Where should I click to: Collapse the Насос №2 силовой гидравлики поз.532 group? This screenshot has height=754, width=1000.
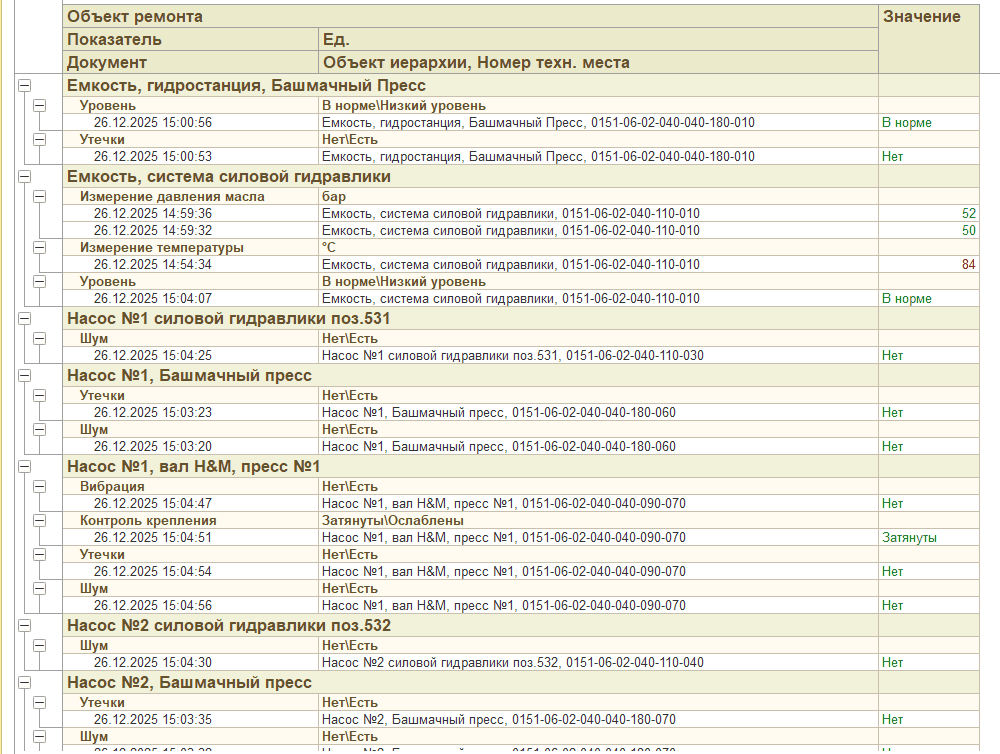coord(24,625)
